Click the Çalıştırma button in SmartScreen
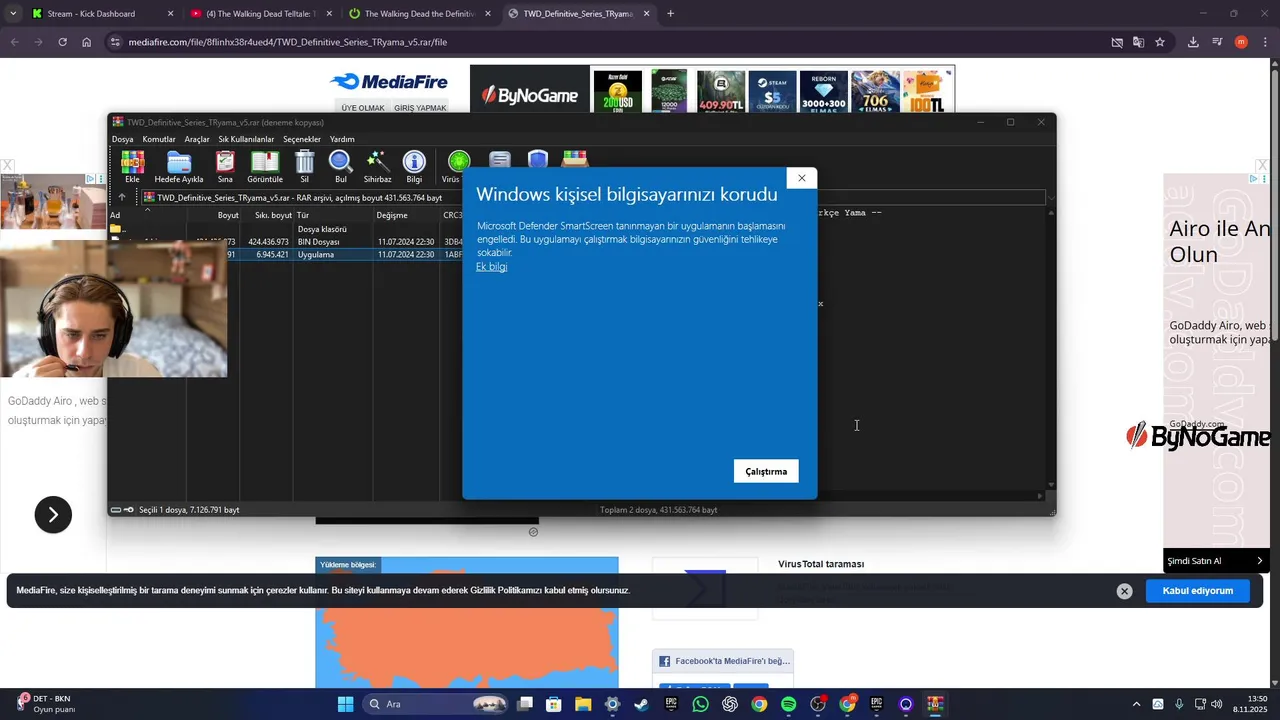This screenshot has height=720, width=1280. (766, 471)
